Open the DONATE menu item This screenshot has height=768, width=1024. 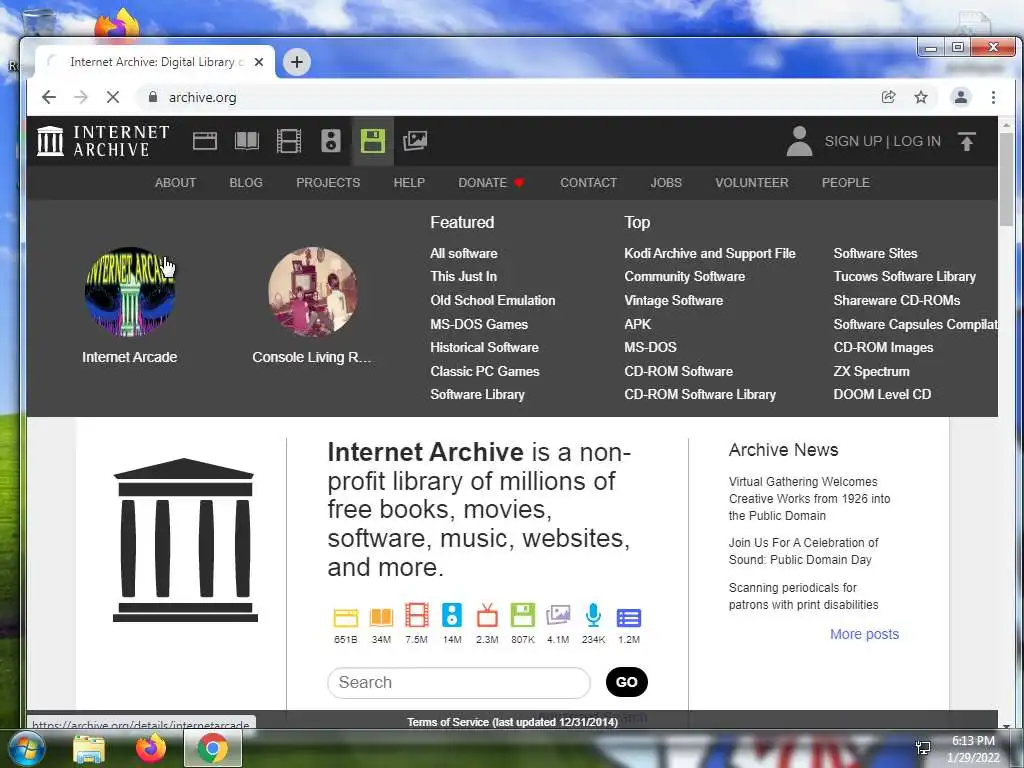tap(491, 183)
